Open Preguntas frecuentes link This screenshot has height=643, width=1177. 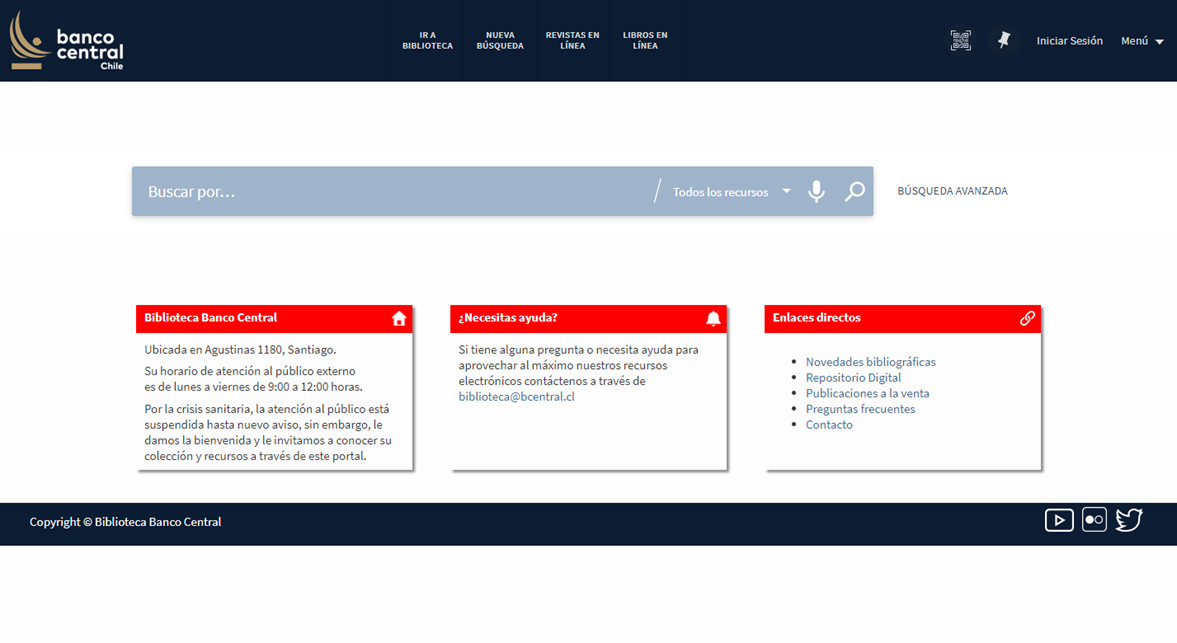pos(860,409)
